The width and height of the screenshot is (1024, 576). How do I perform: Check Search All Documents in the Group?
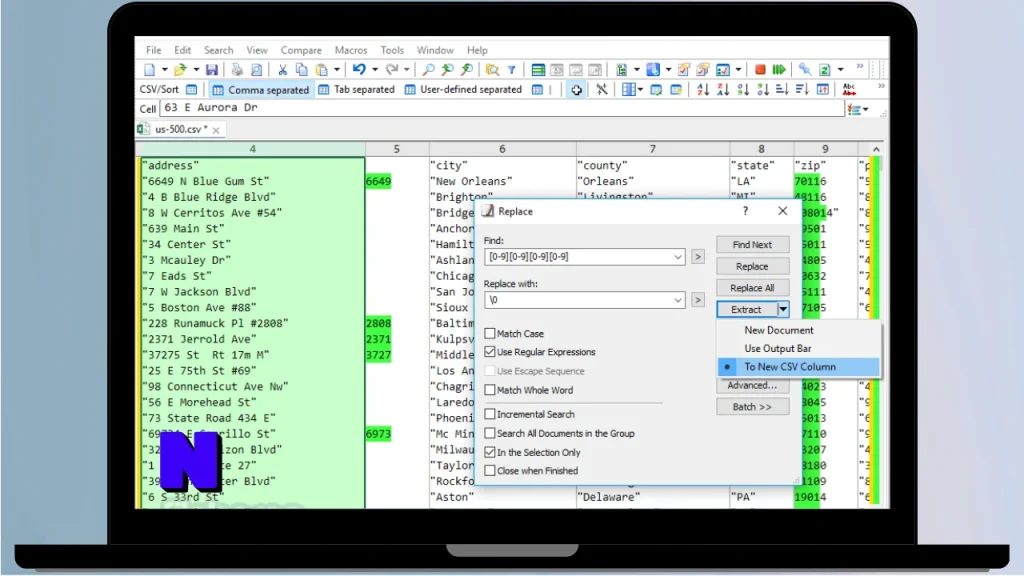pos(490,433)
